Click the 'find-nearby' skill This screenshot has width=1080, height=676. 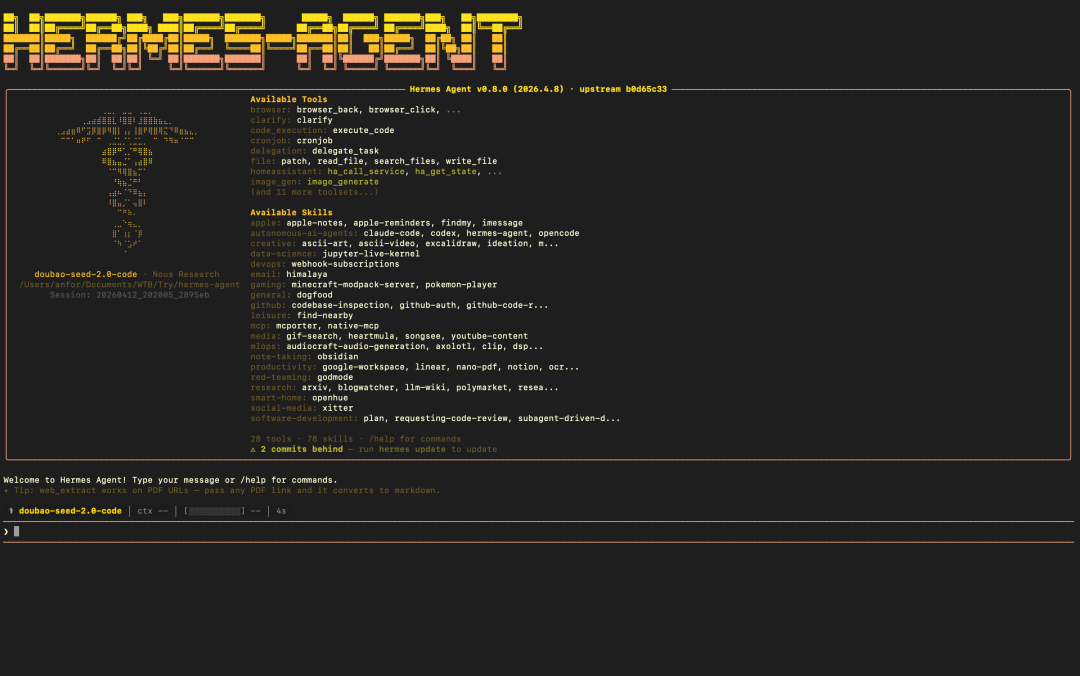(324, 316)
